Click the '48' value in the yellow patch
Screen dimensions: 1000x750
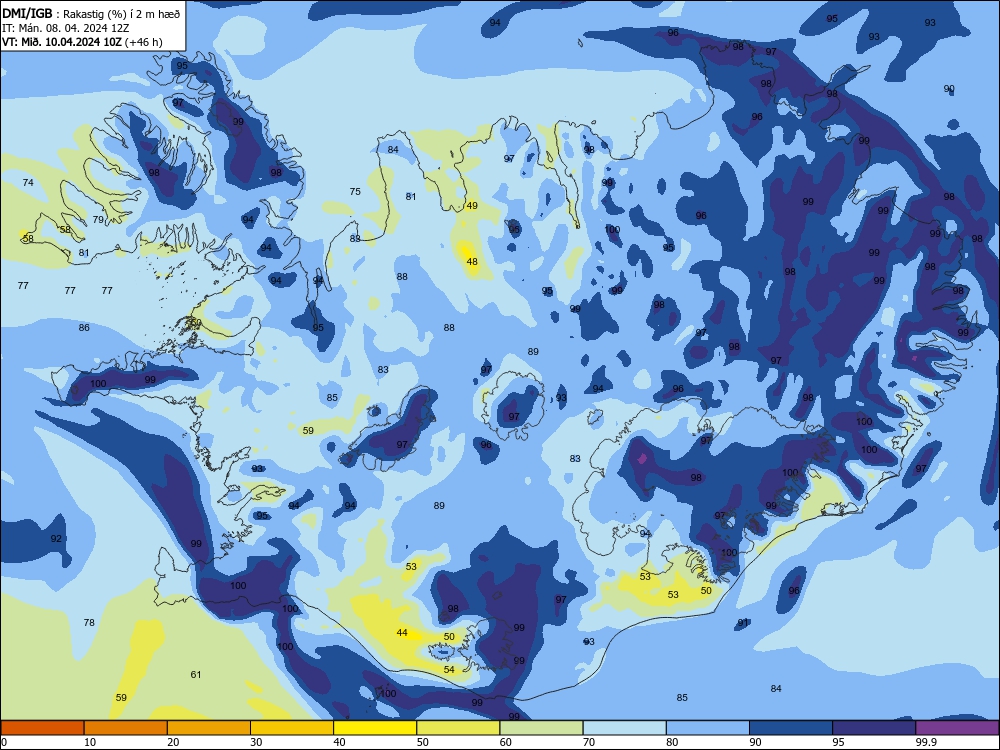click(472, 261)
